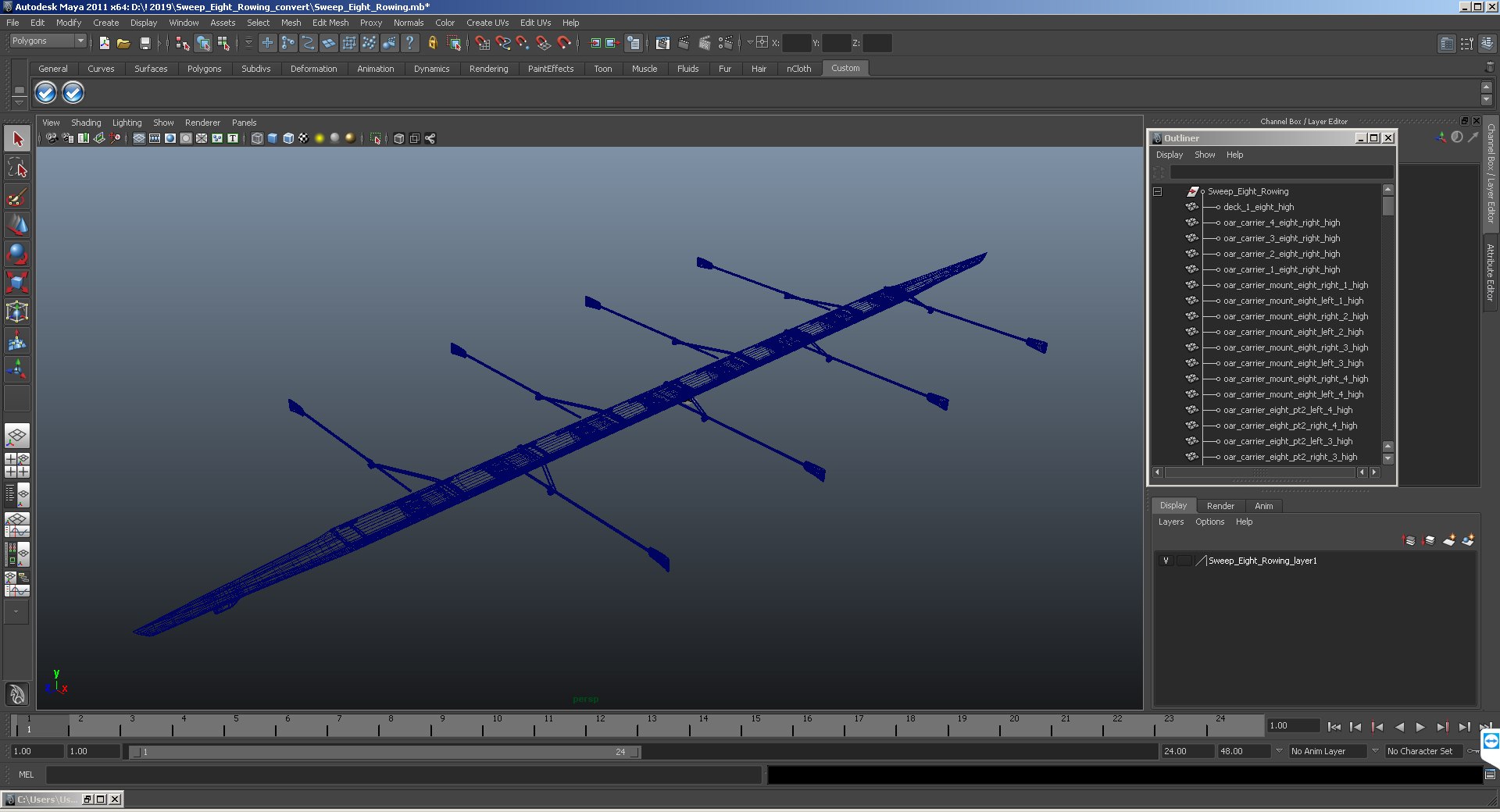Step back one frame
1500x812 pixels.
pyautogui.click(x=1355, y=727)
